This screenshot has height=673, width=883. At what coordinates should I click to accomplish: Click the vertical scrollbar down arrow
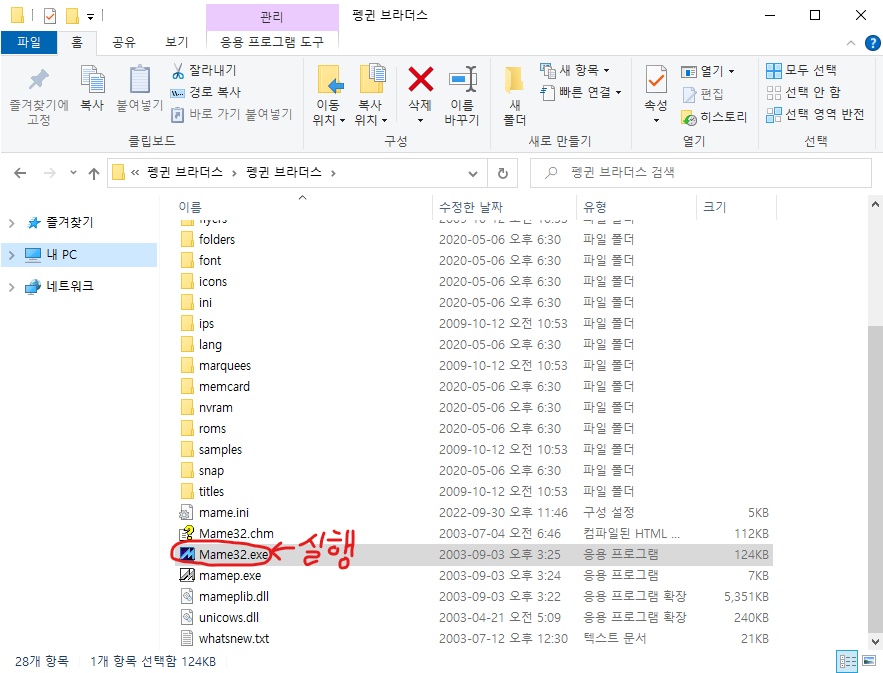click(x=875, y=641)
